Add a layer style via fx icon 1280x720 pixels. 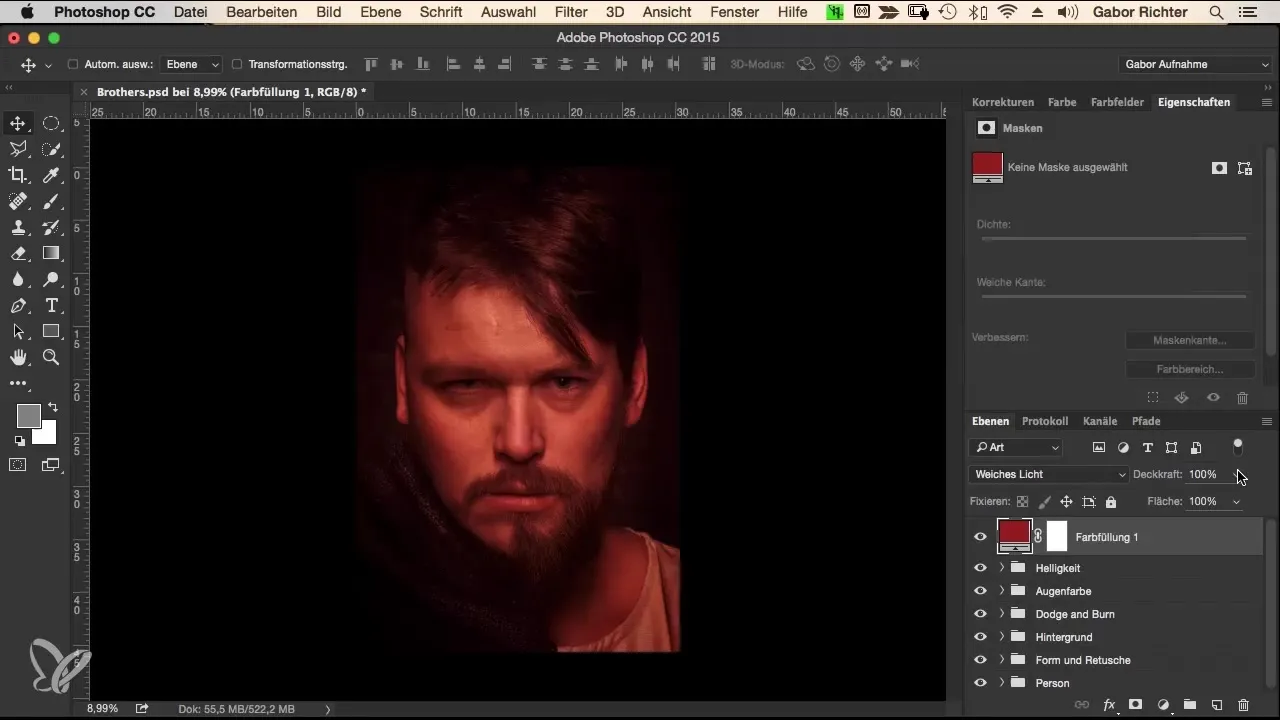[x=1109, y=705]
